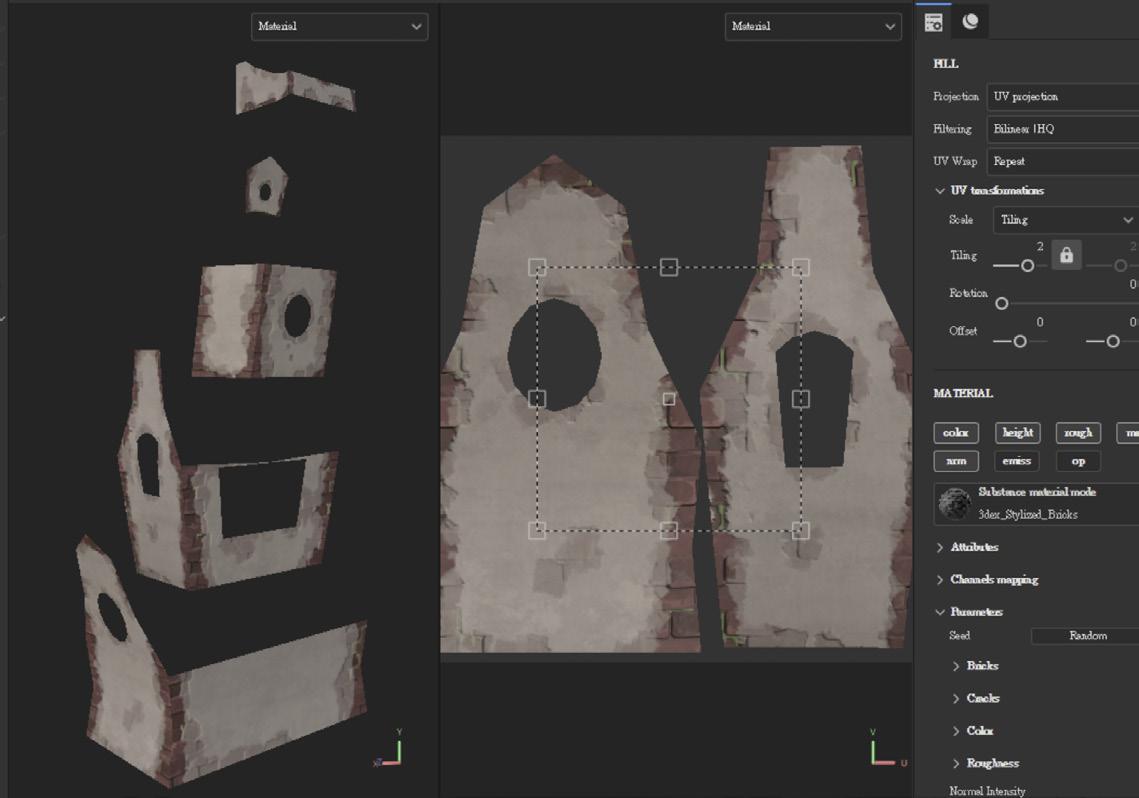The width and height of the screenshot is (1139, 798).
Task: Click the Random seed button
Action: pyautogui.click(x=1086, y=636)
